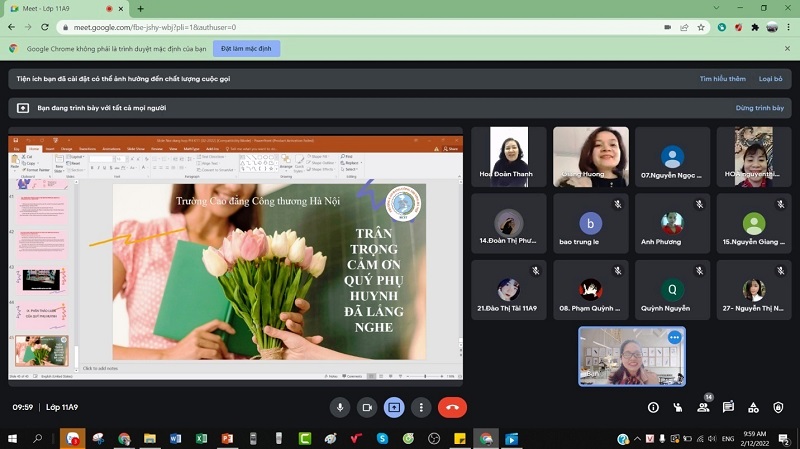Select the Meet - Lớp 11A9 browser tab

tap(60, 8)
